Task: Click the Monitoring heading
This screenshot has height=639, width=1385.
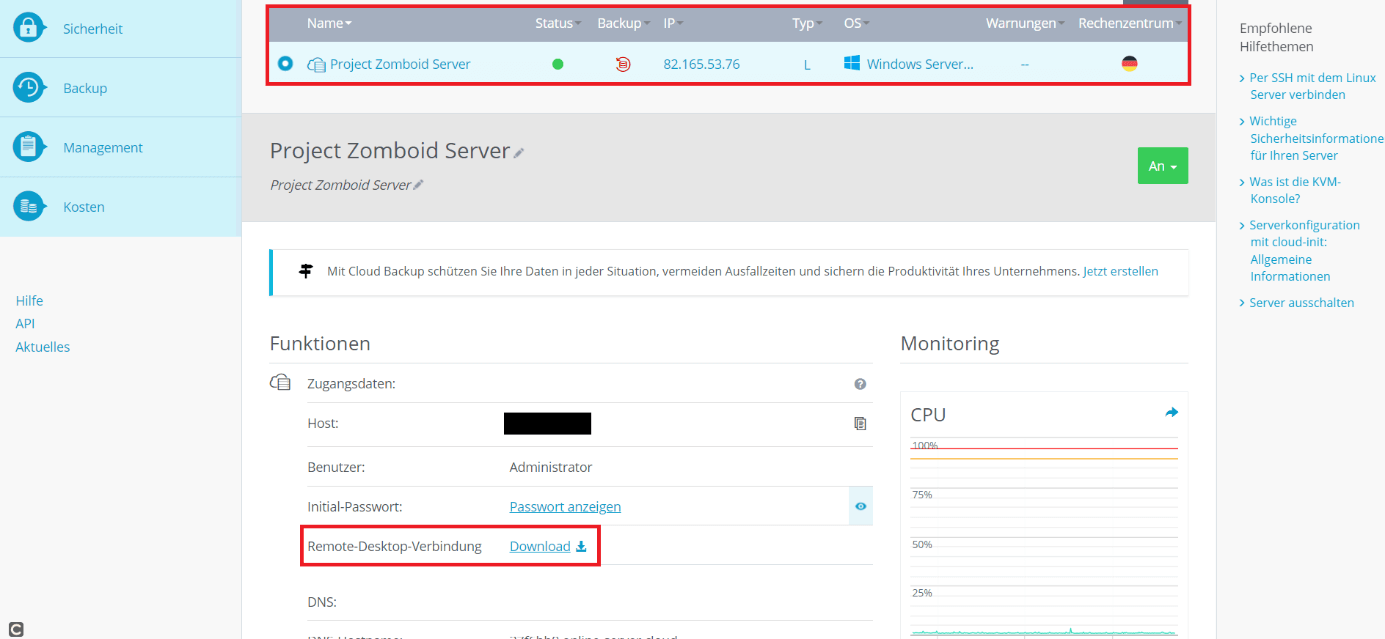Action: click(x=950, y=343)
